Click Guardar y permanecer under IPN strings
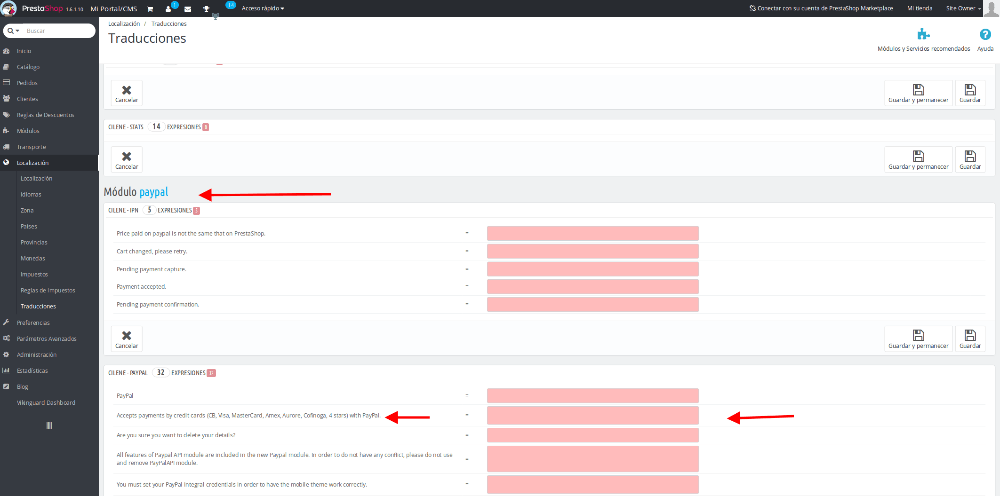This screenshot has width=1000, height=496. 918,339
